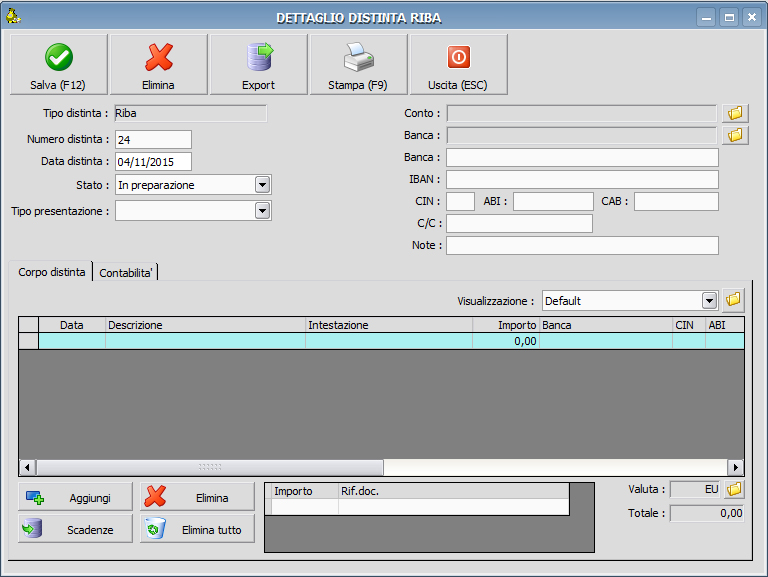This screenshot has width=768, height=577.
Task: Click the second Banca text field
Action: pos(582,157)
